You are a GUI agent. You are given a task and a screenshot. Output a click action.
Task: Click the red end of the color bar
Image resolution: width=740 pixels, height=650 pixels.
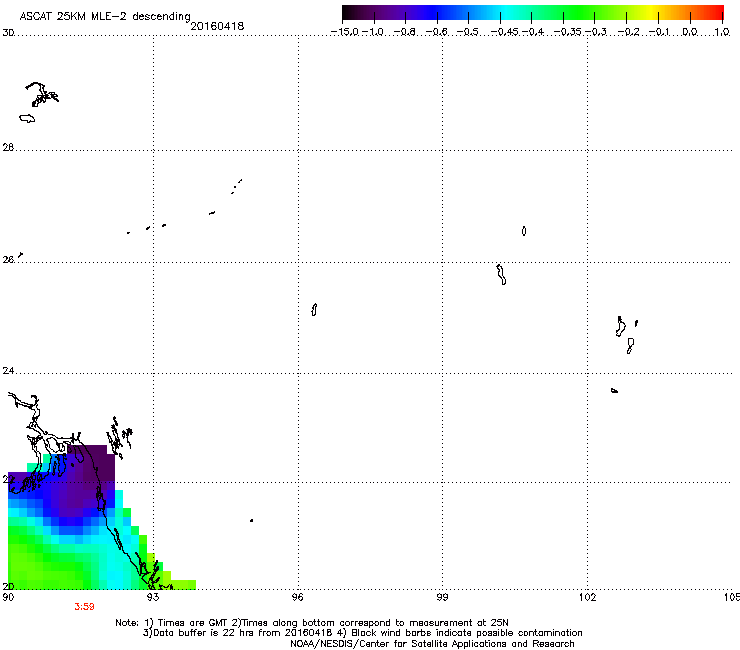tap(715, 13)
